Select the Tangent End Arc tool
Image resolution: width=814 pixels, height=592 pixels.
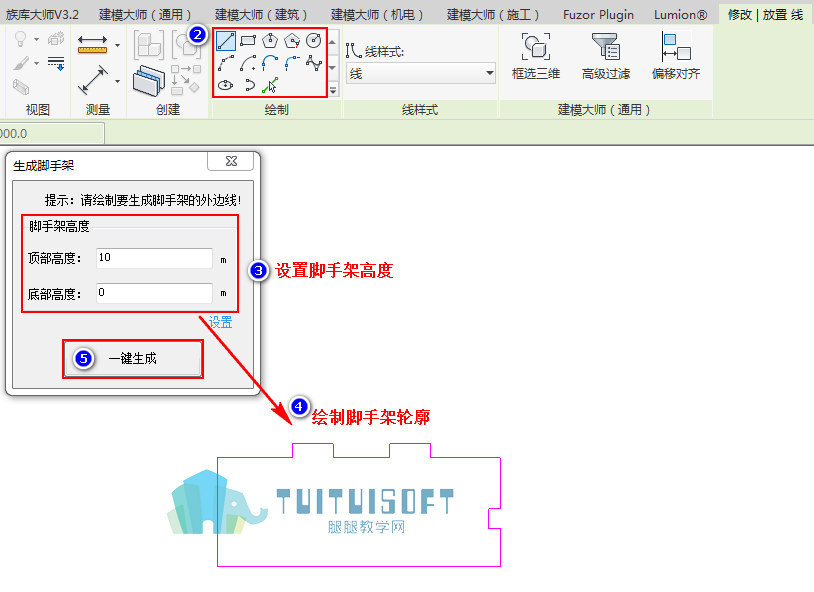[x=270, y=63]
